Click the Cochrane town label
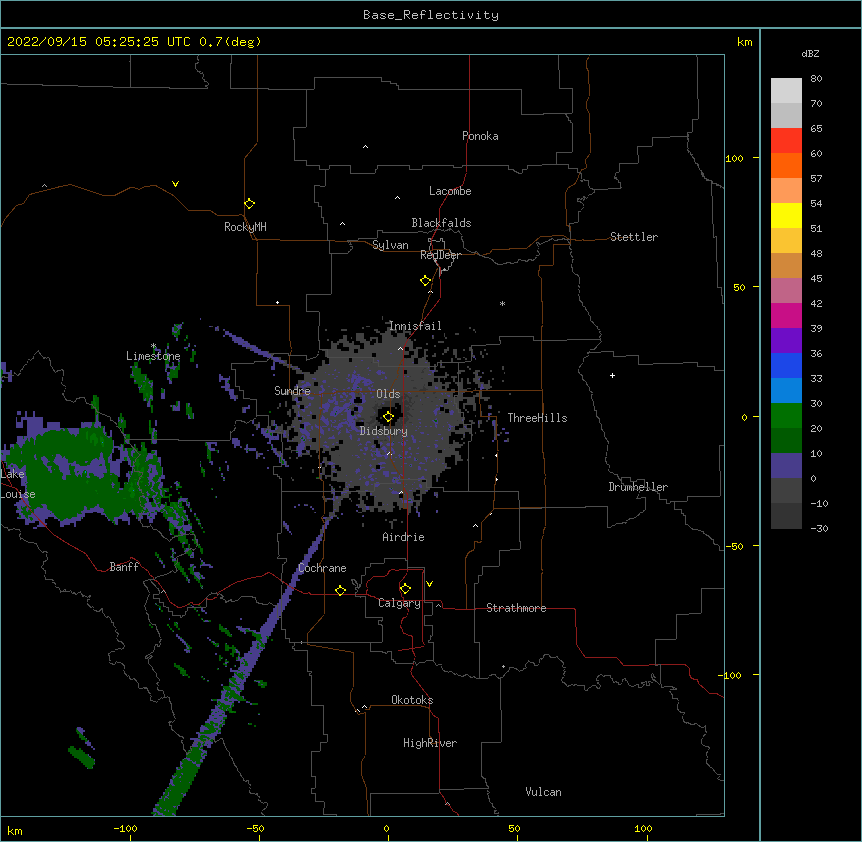Screen dimensions: 862x842 pos(322,568)
